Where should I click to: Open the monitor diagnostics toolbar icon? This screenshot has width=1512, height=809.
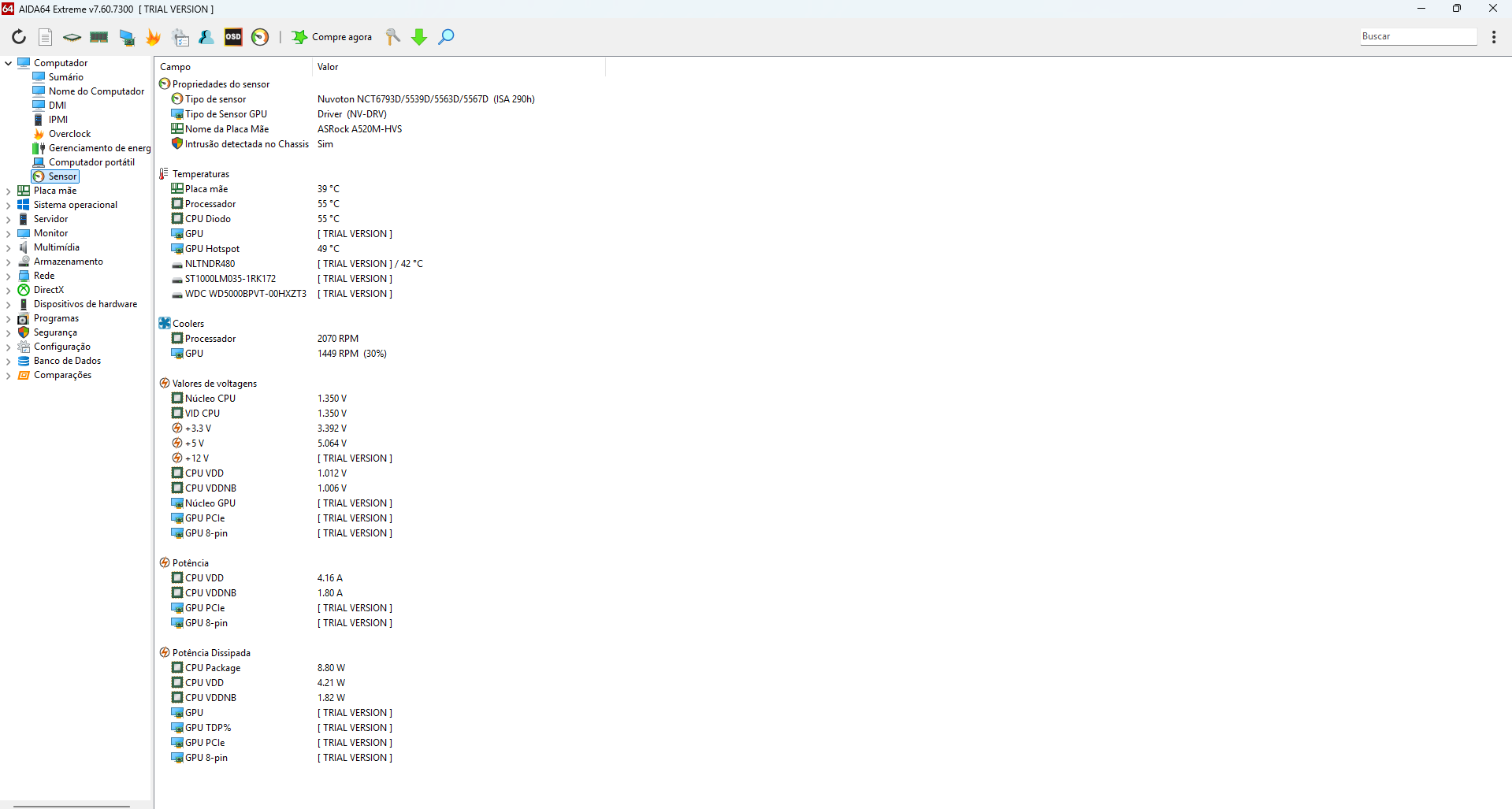pyautogui.click(x=127, y=37)
